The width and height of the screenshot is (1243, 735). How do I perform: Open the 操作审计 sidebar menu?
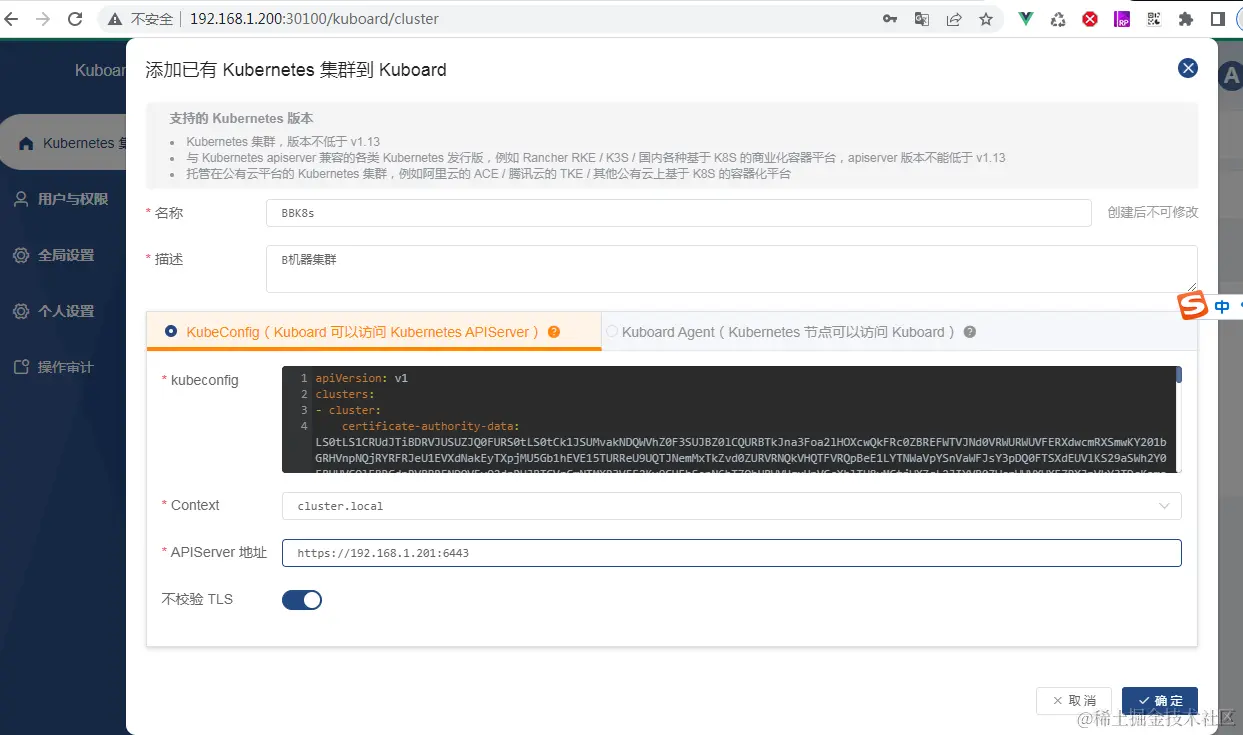click(63, 367)
